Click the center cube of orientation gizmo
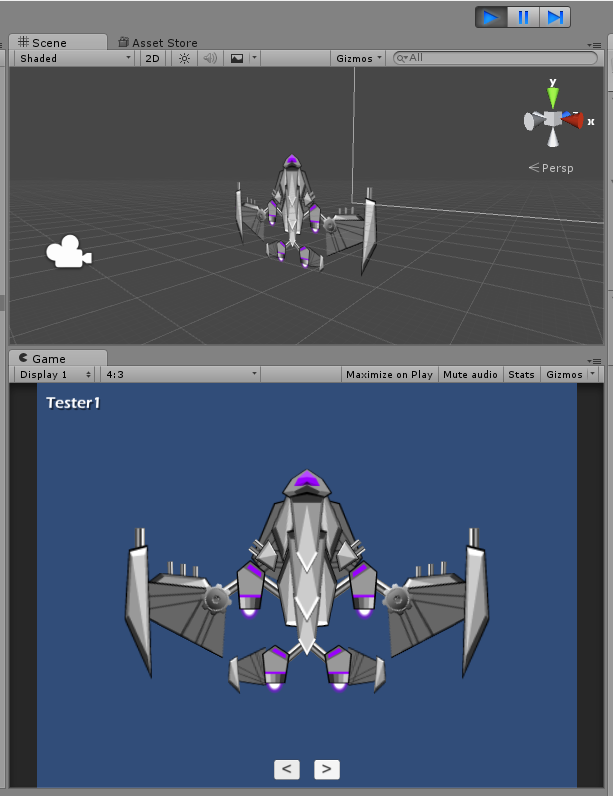613x796 pixels. coord(553,119)
